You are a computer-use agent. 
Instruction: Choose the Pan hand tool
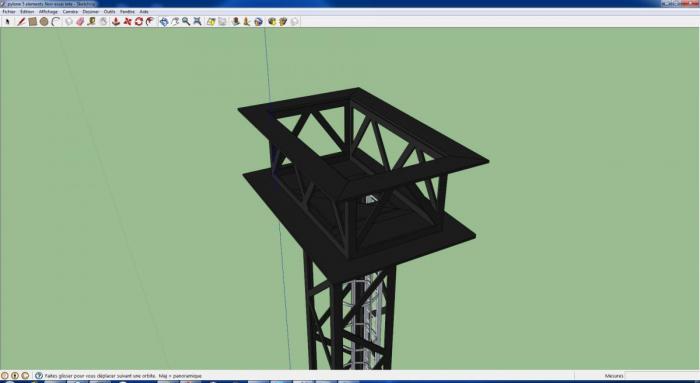click(175, 21)
